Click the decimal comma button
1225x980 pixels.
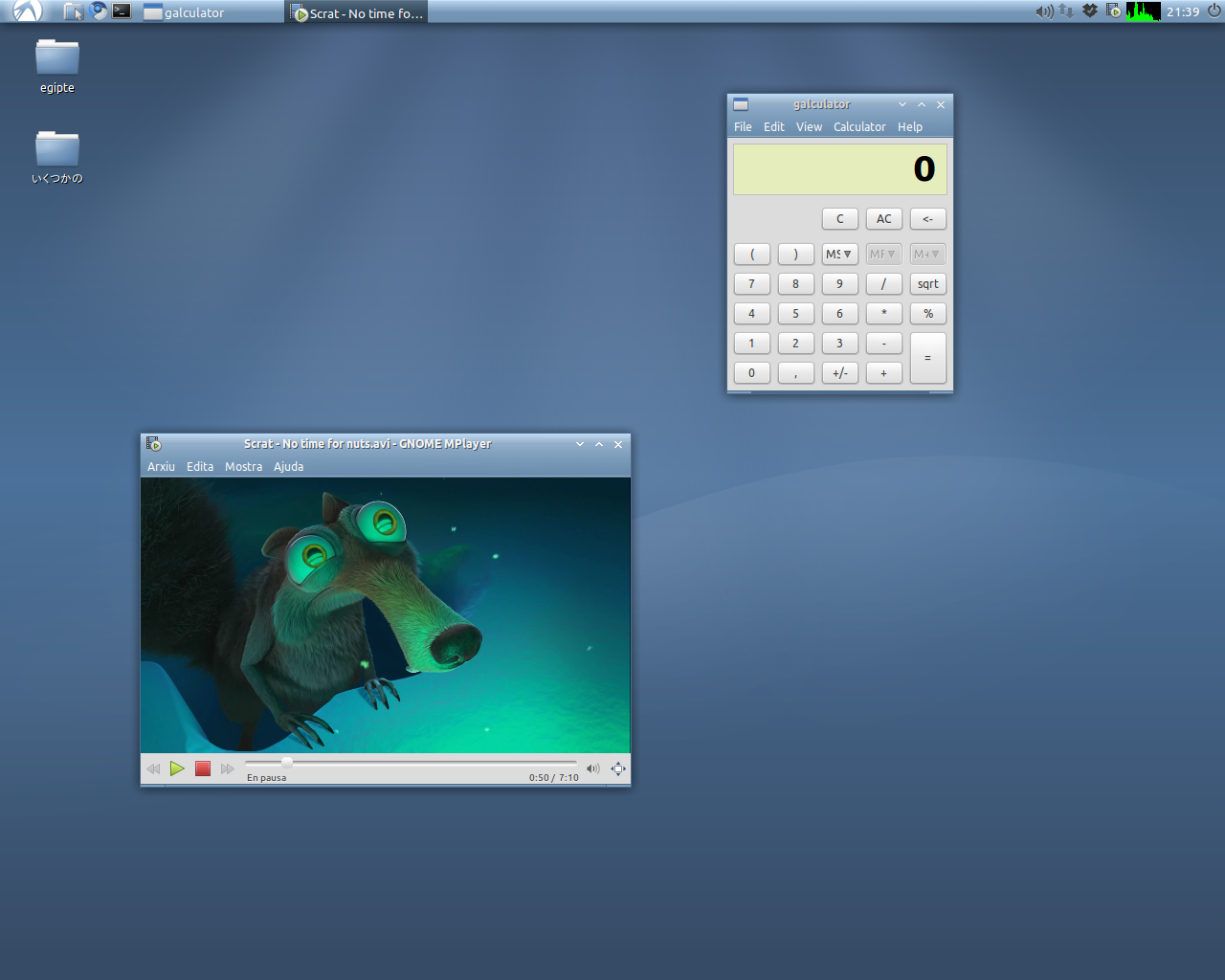point(796,373)
